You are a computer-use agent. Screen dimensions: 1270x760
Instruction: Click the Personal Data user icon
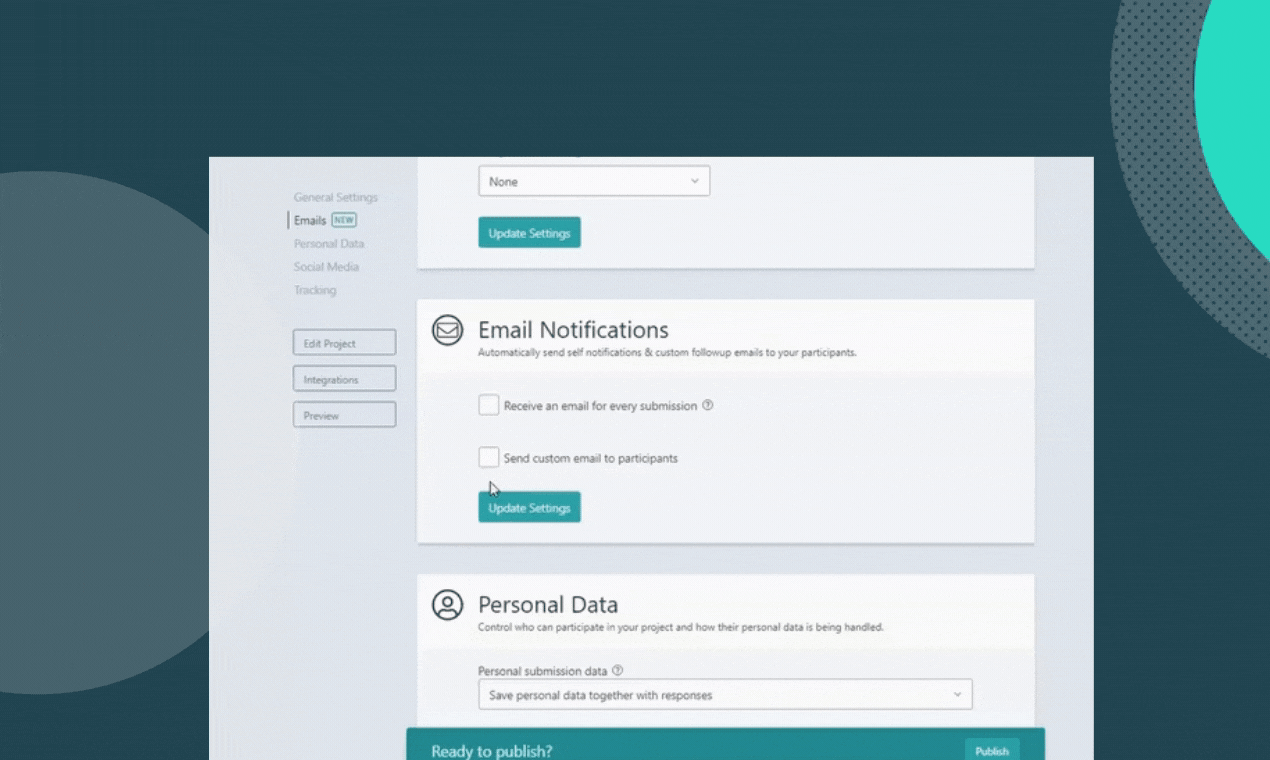447,604
